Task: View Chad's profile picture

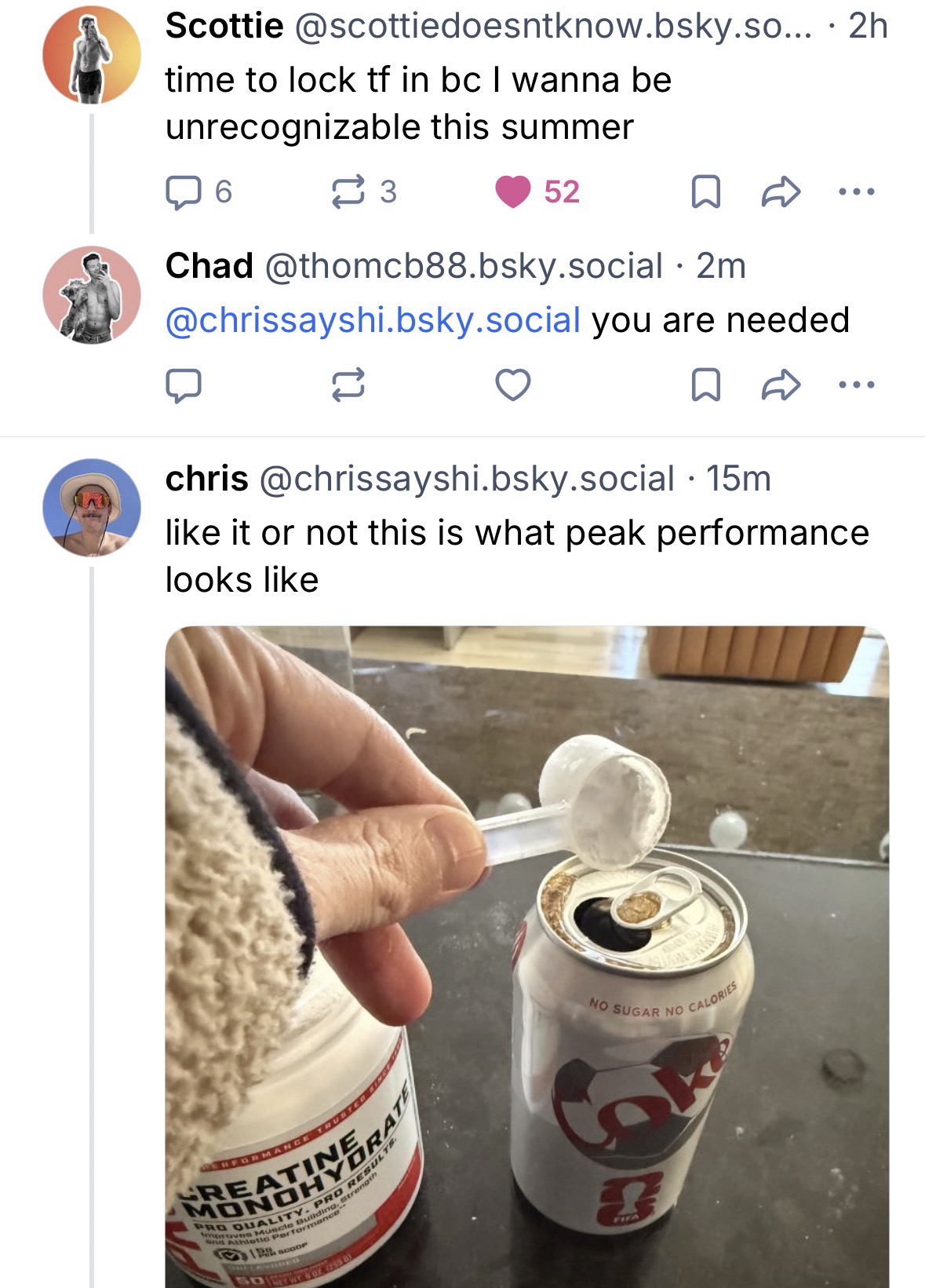Action: [92, 295]
